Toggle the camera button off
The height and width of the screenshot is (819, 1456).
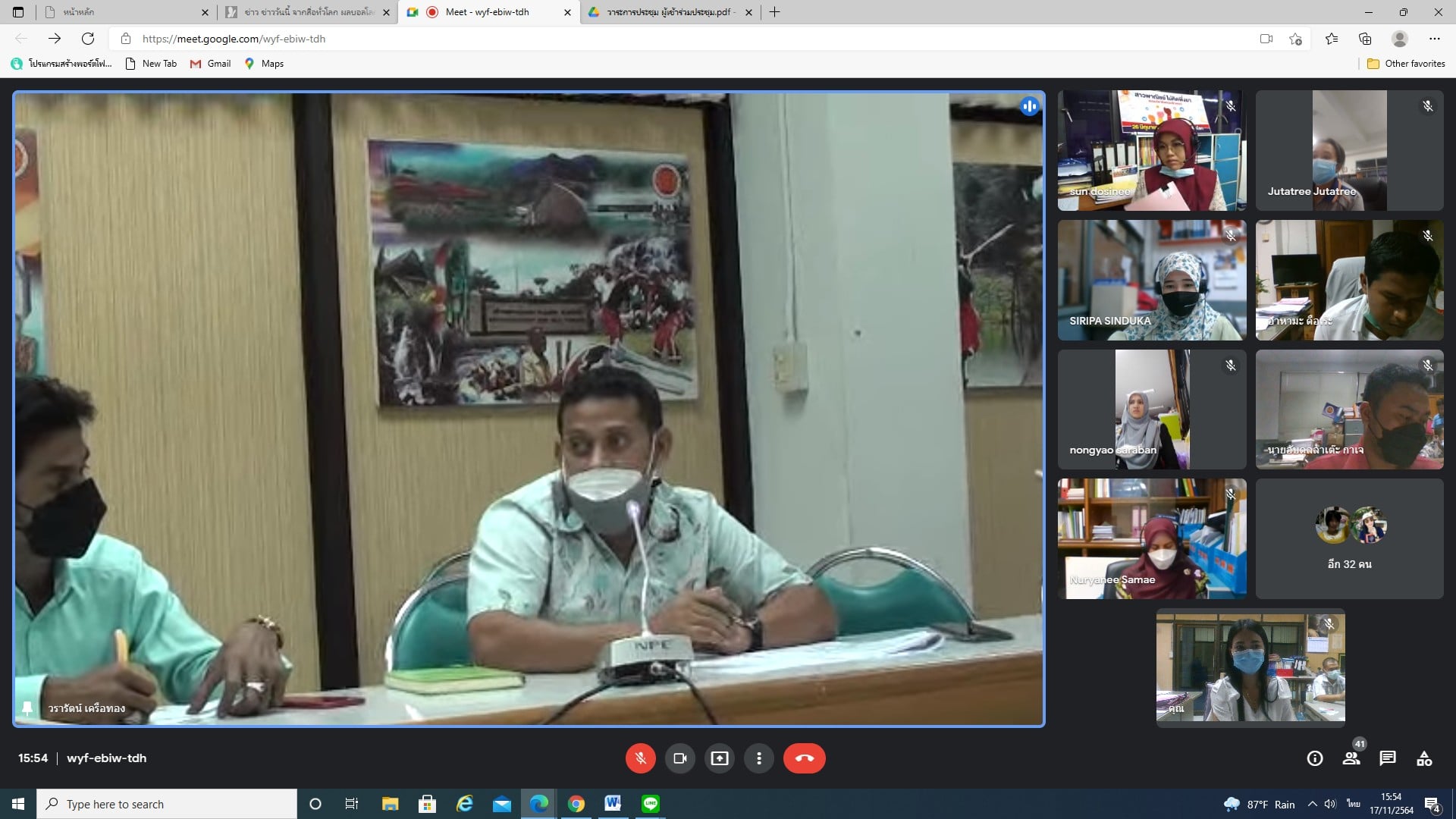tap(679, 758)
